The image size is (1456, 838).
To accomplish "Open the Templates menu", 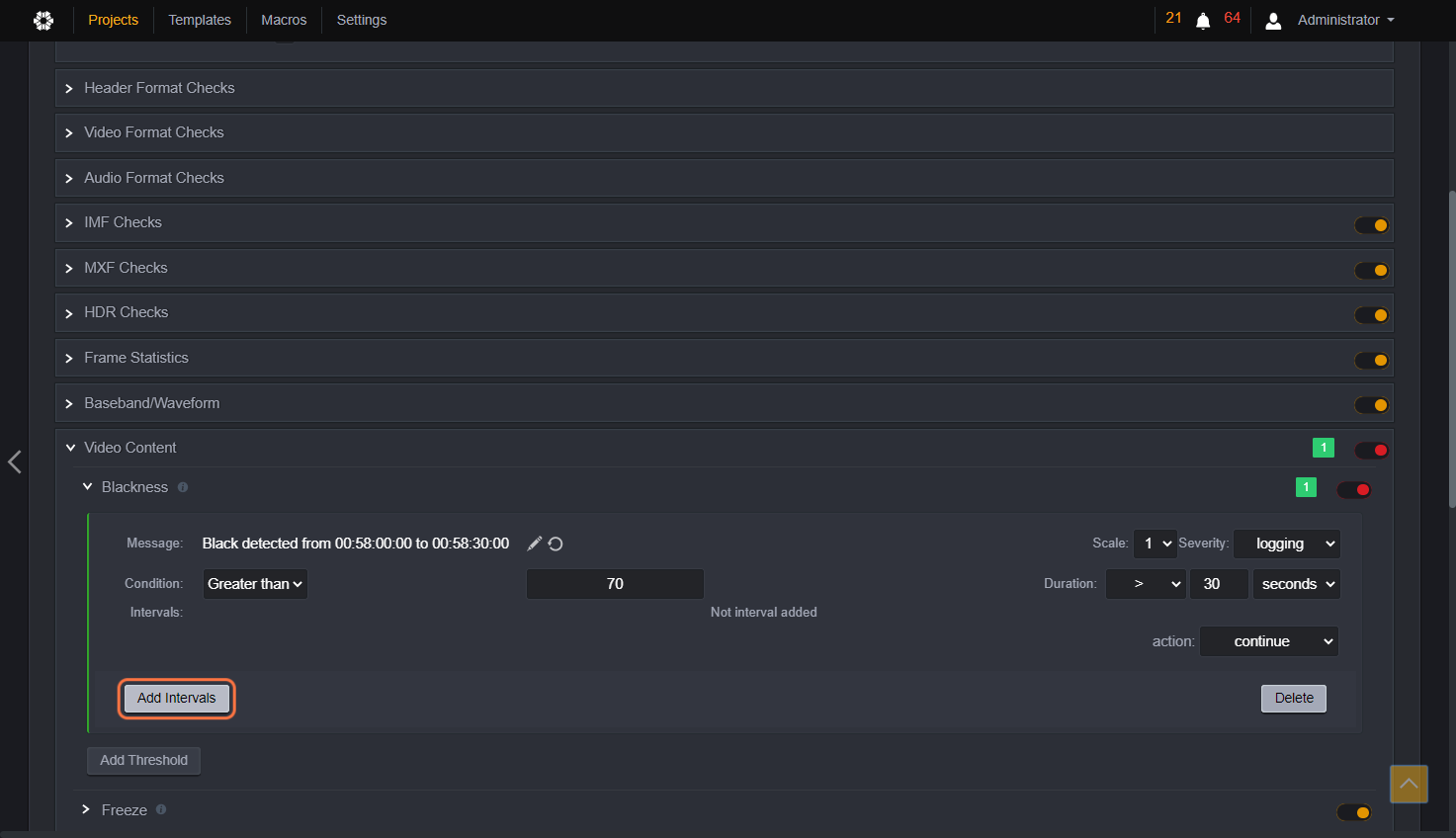I will pyautogui.click(x=200, y=20).
